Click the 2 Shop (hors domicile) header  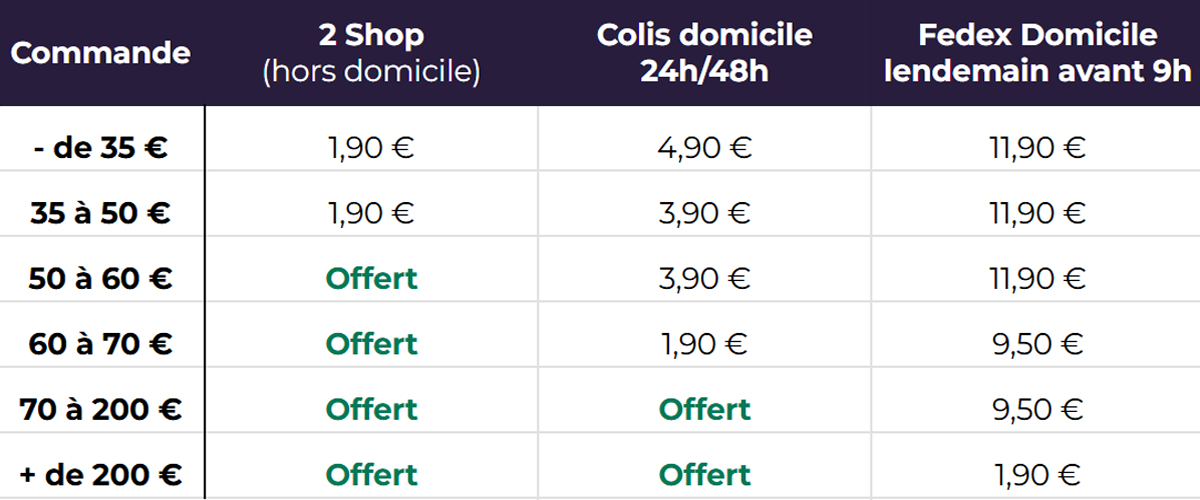pos(370,53)
